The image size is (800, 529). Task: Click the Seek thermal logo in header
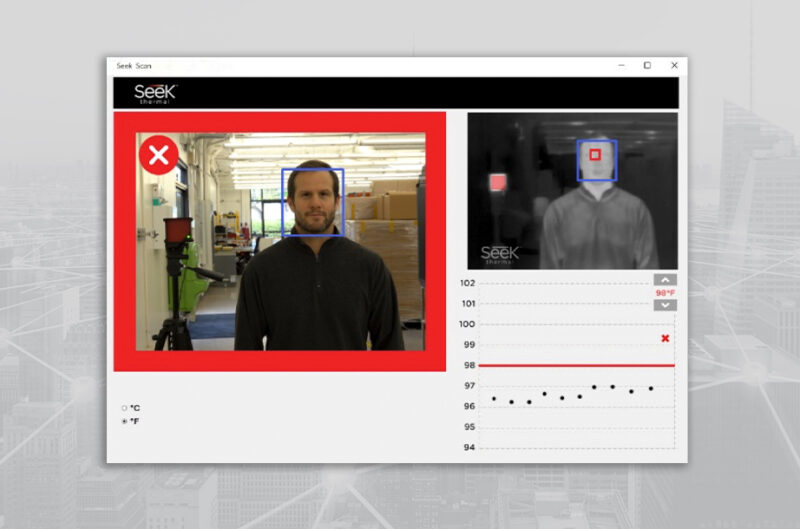click(157, 93)
